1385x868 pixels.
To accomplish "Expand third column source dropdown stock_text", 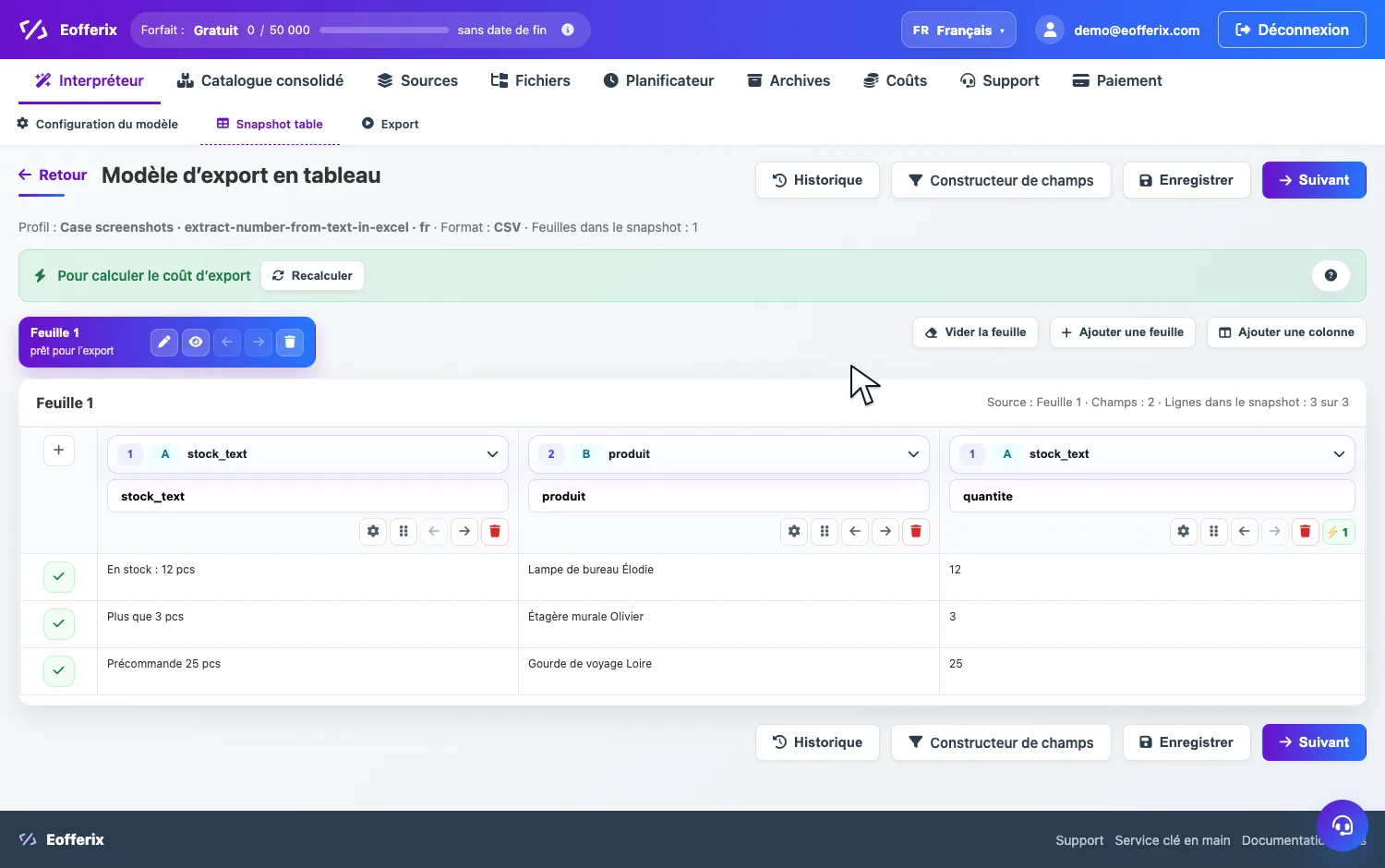I will [x=1151, y=453].
